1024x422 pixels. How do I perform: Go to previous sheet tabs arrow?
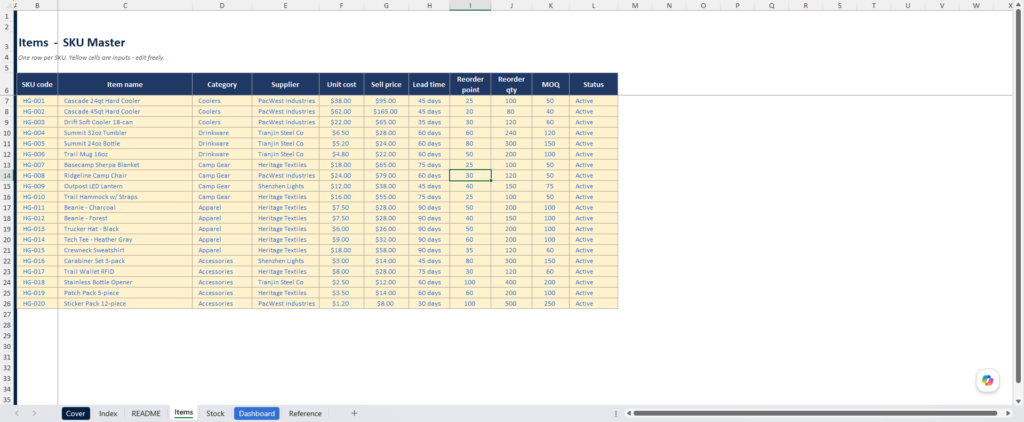(x=17, y=414)
